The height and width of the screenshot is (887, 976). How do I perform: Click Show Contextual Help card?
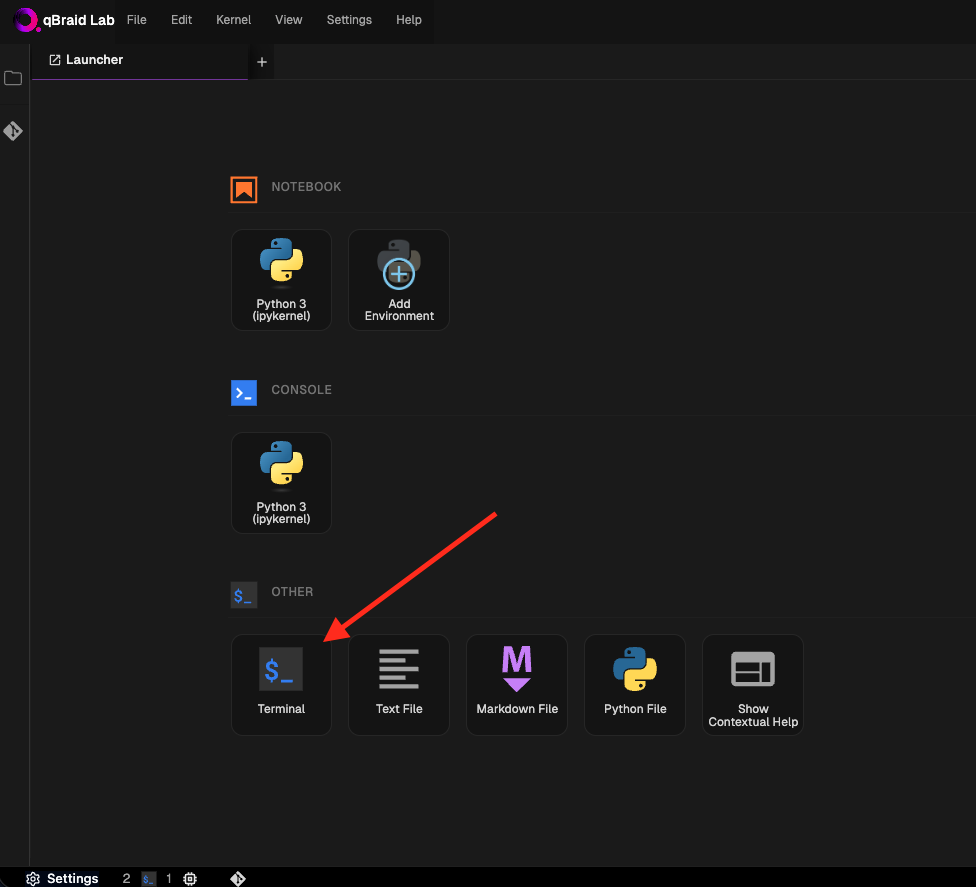[753, 685]
